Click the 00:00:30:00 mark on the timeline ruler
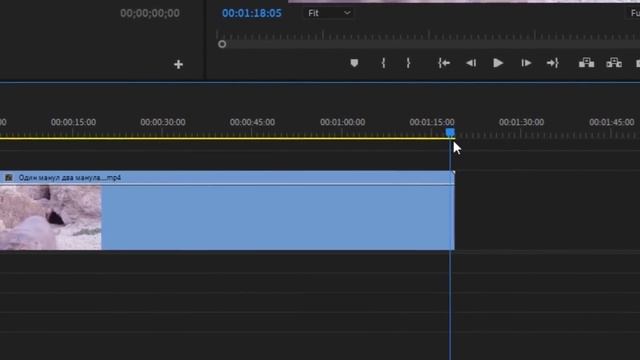 point(163,122)
